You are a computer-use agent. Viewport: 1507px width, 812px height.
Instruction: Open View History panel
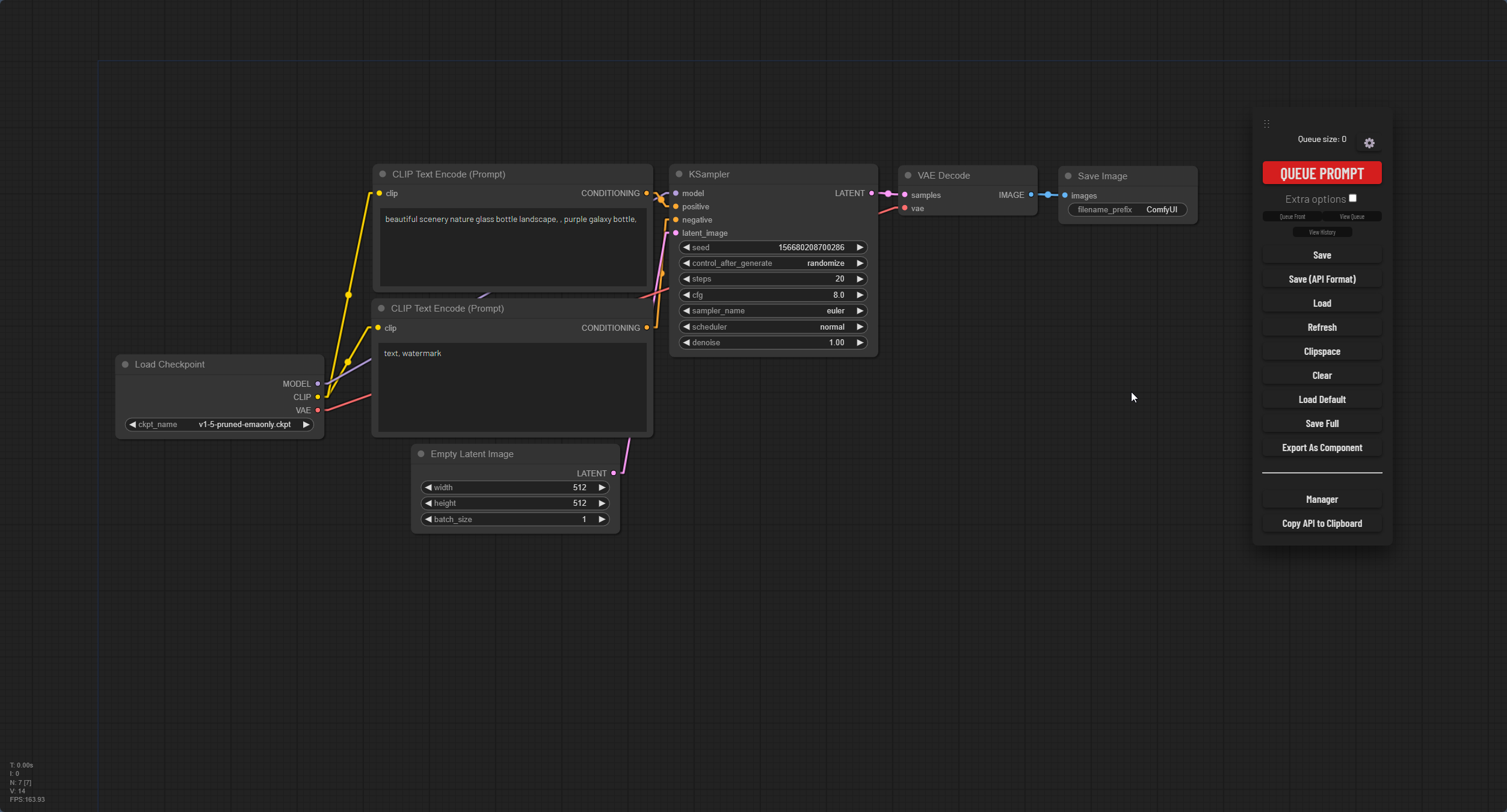pos(1322,232)
